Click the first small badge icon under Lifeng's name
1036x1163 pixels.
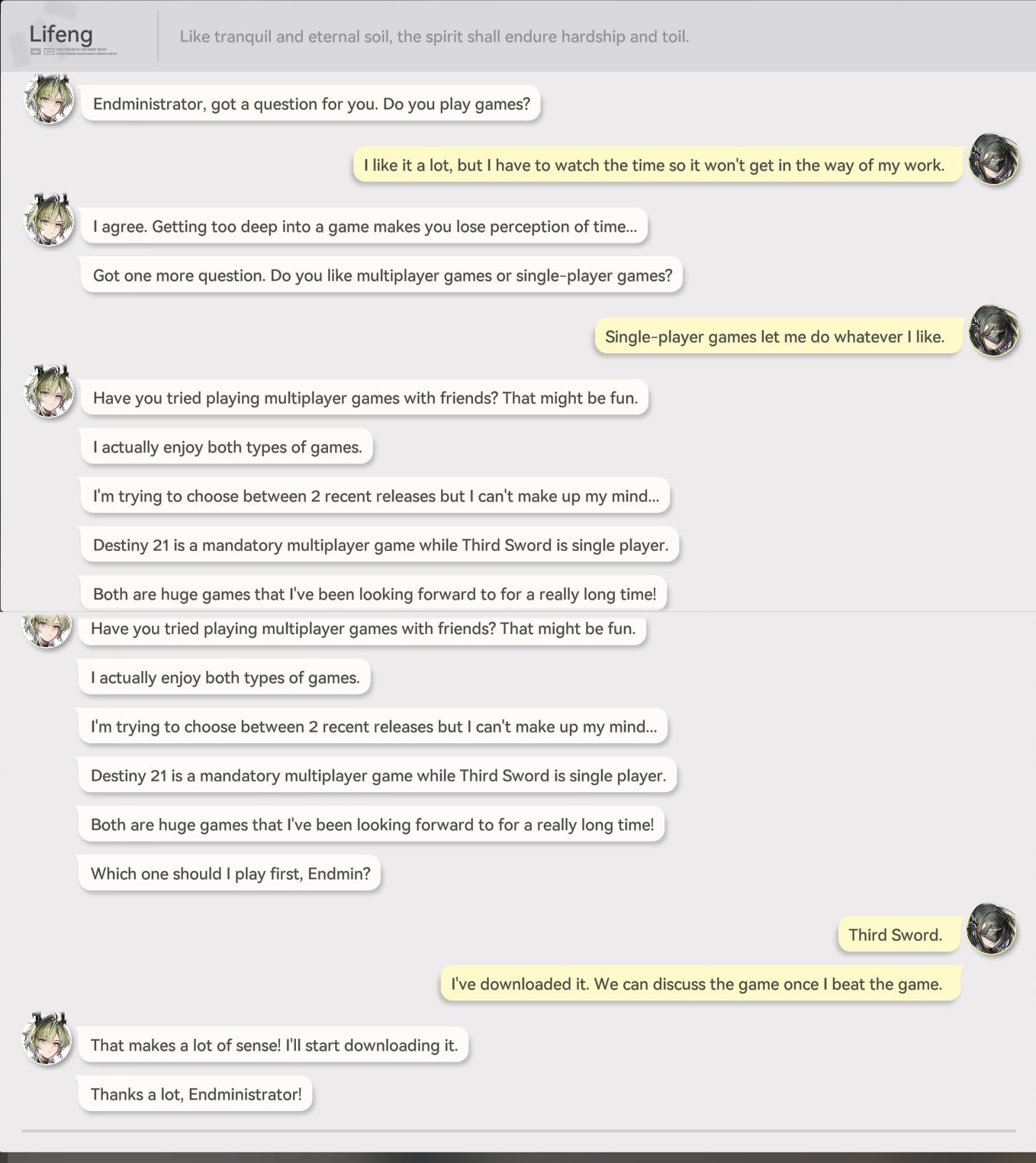coord(35,52)
